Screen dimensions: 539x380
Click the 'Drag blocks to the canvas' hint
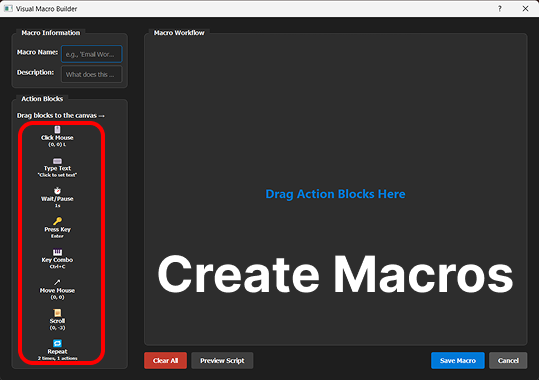tap(60, 116)
